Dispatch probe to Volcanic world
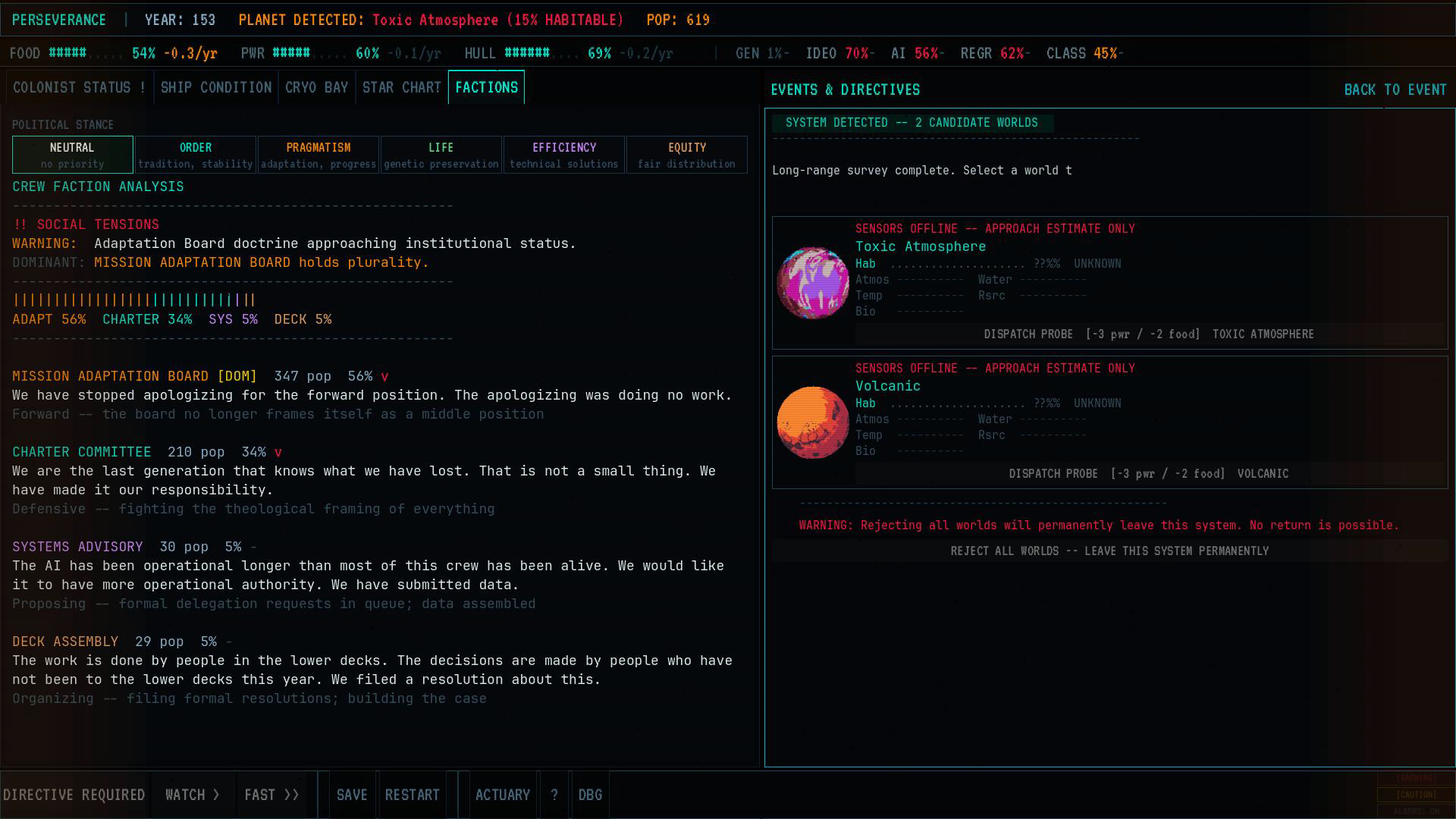The image size is (1456, 819). [1150, 474]
